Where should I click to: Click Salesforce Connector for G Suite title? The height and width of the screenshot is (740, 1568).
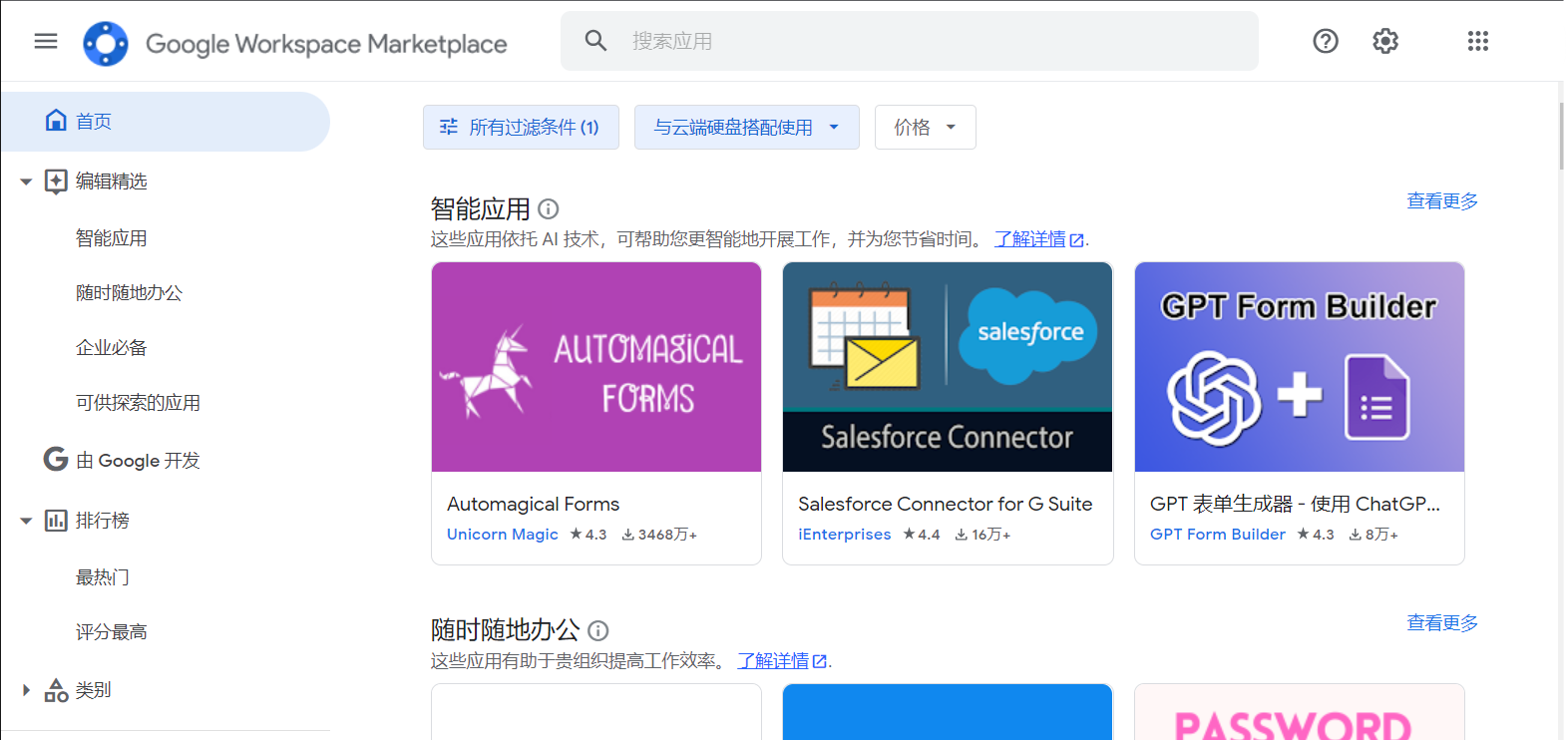tap(946, 504)
